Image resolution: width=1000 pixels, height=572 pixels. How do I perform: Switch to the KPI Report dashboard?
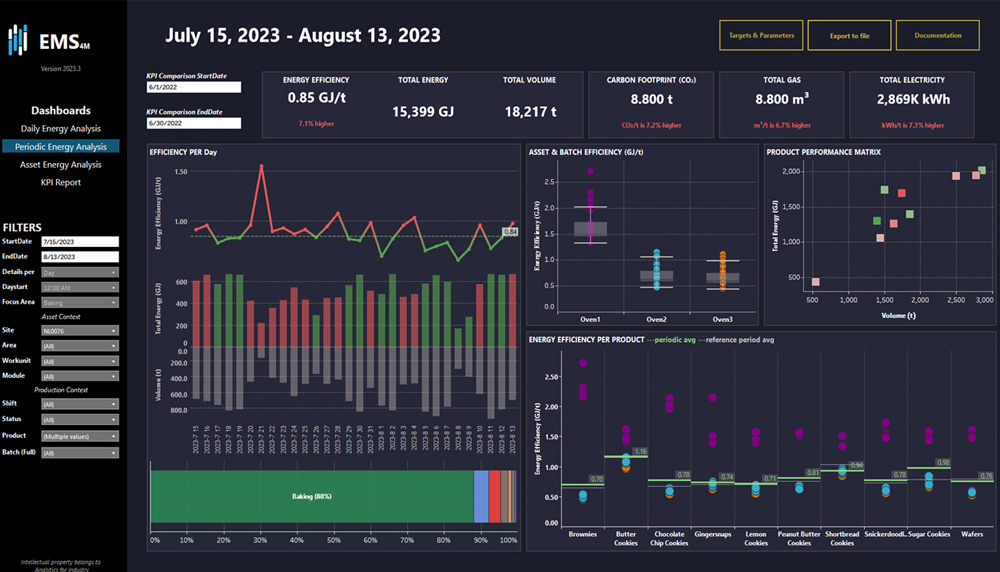click(x=61, y=183)
